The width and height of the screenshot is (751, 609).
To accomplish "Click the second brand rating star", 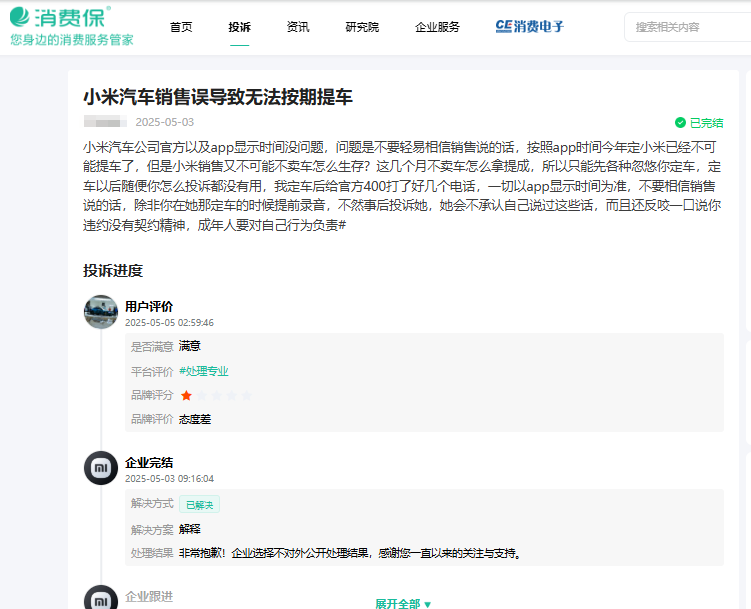I will 202,395.
